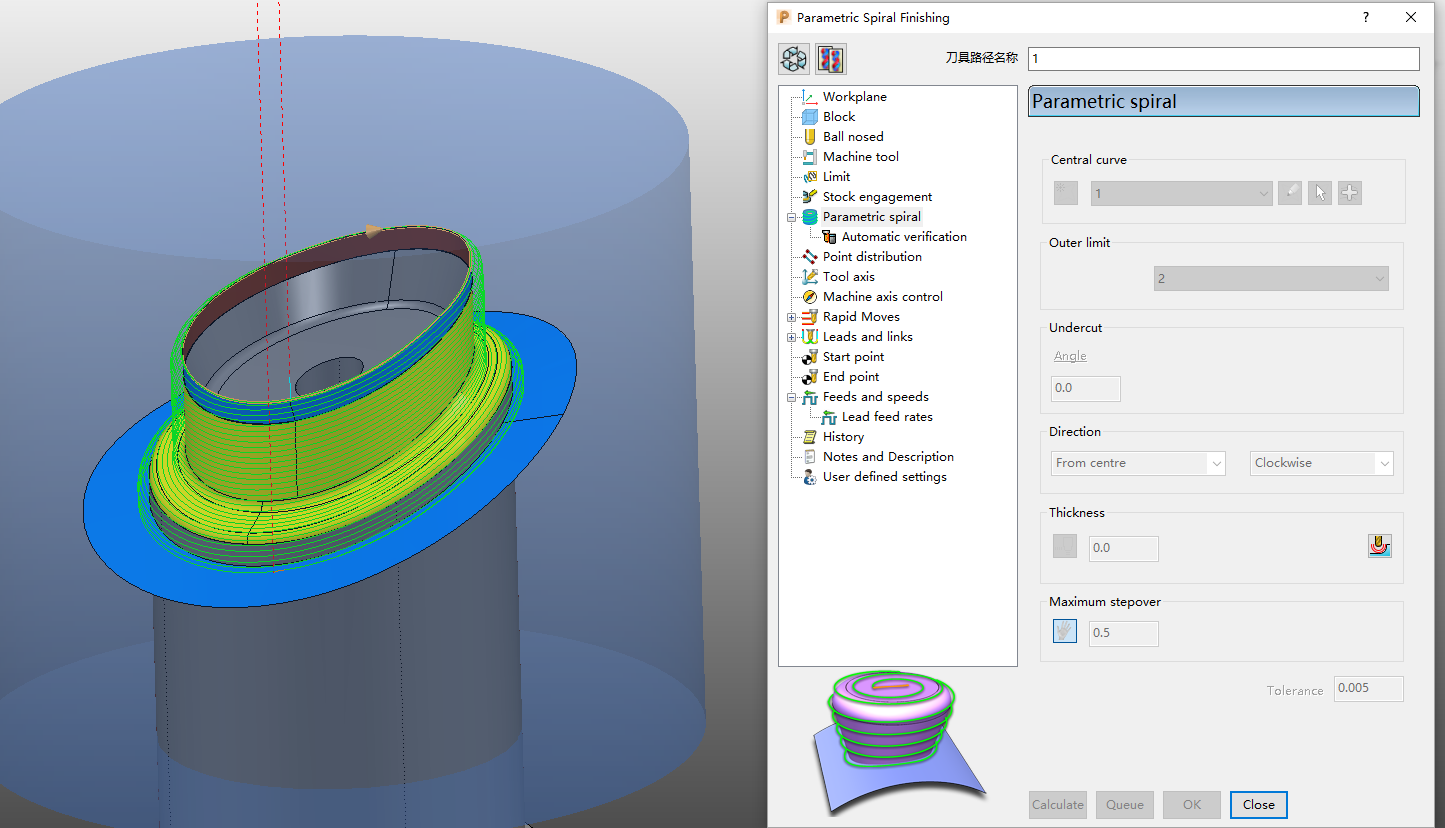Select the Notes and Description page
This screenshot has width=1445, height=828.
tap(888, 456)
